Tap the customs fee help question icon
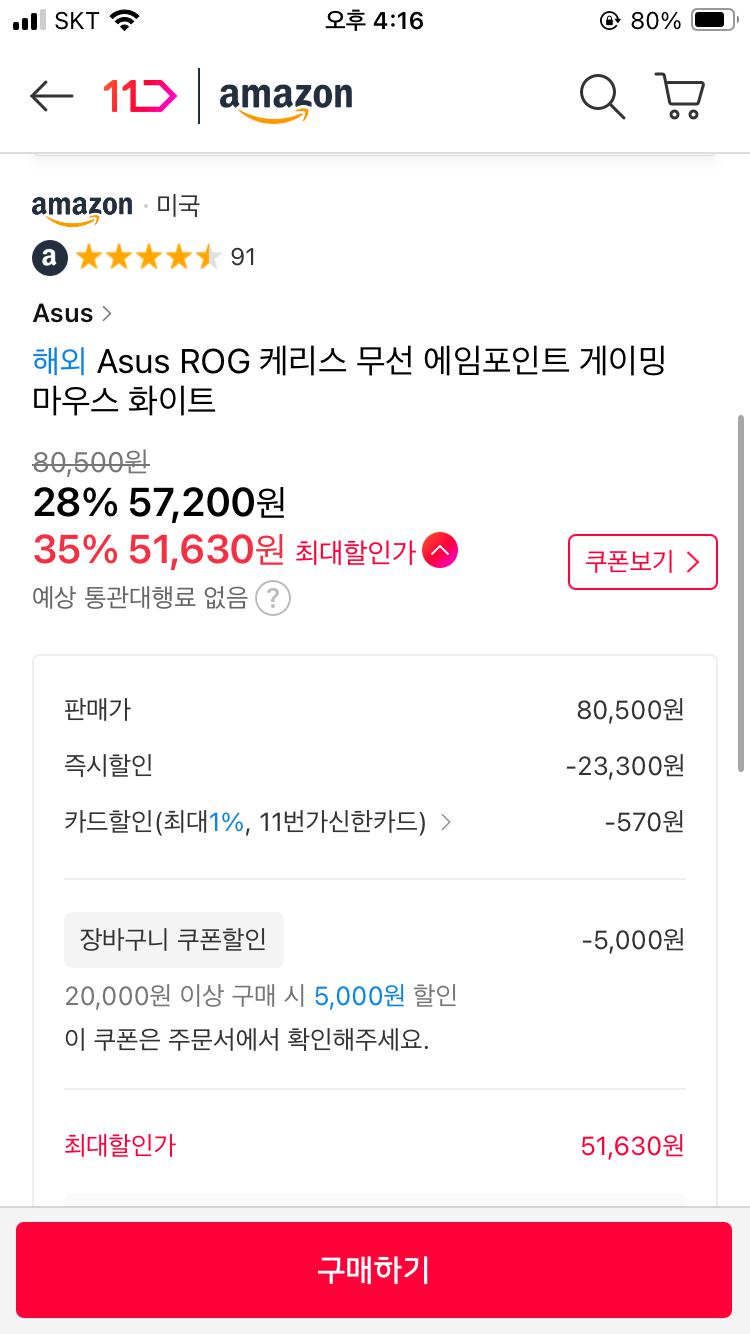750x1334 pixels. (x=273, y=599)
